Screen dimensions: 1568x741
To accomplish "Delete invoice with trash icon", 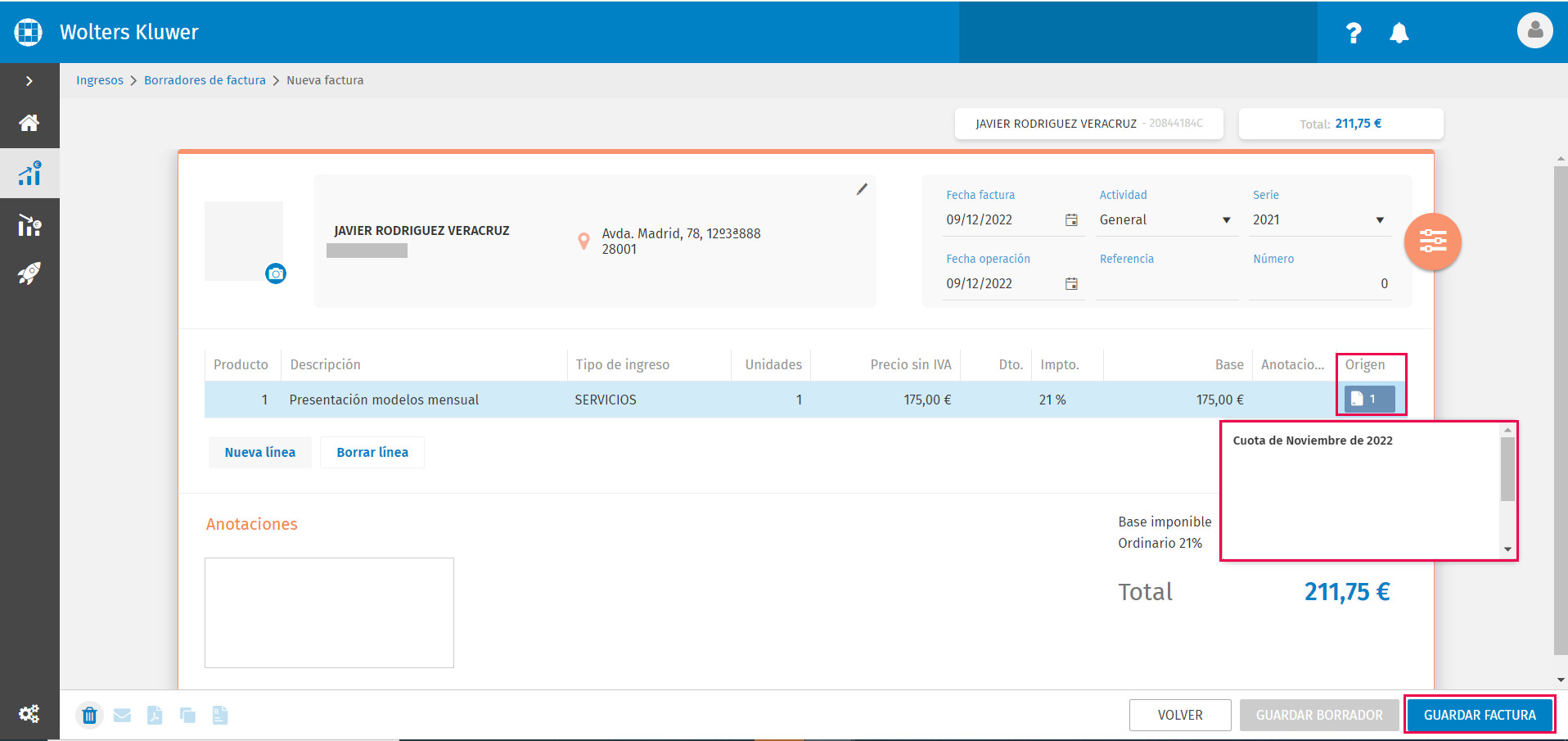I will pyautogui.click(x=90, y=716).
